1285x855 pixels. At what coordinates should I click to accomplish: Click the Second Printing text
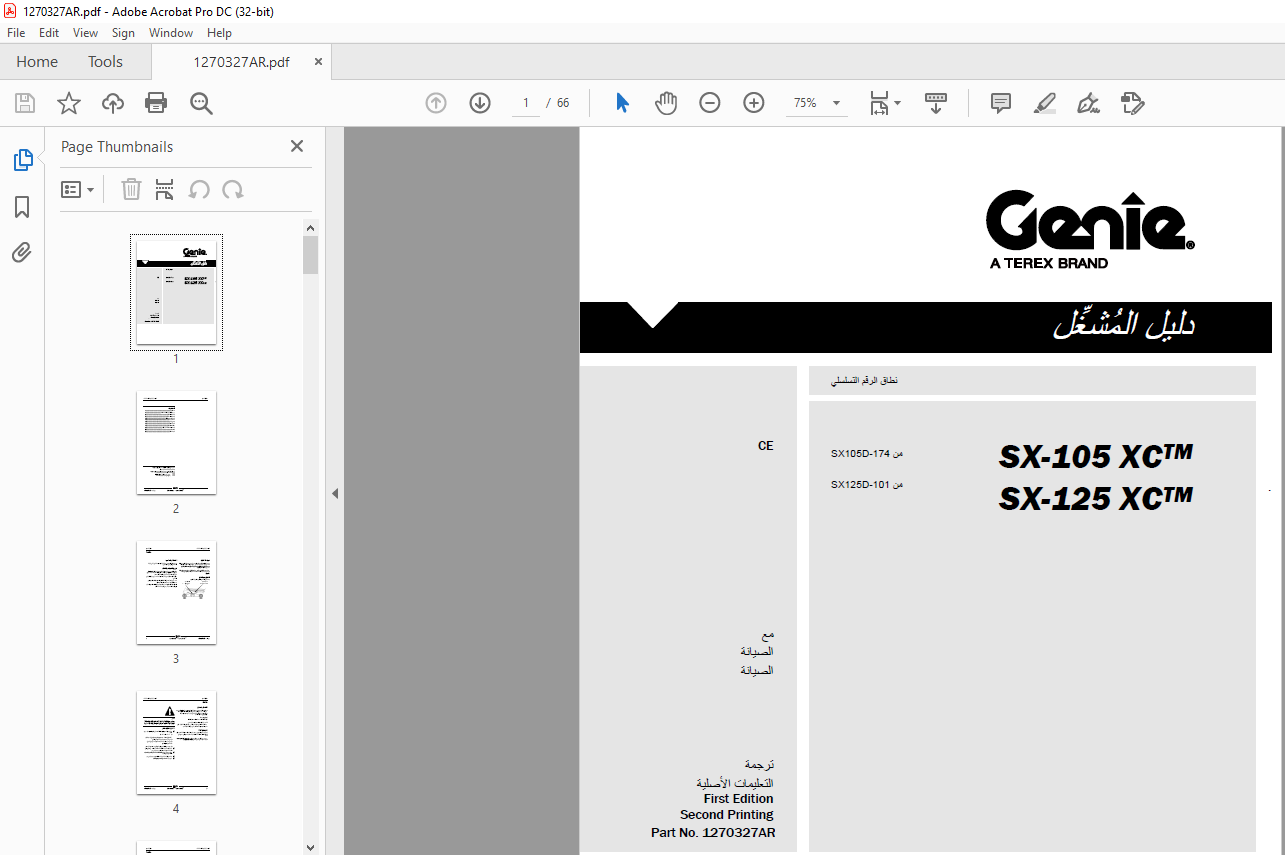pyautogui.click(x=727, y=815)
